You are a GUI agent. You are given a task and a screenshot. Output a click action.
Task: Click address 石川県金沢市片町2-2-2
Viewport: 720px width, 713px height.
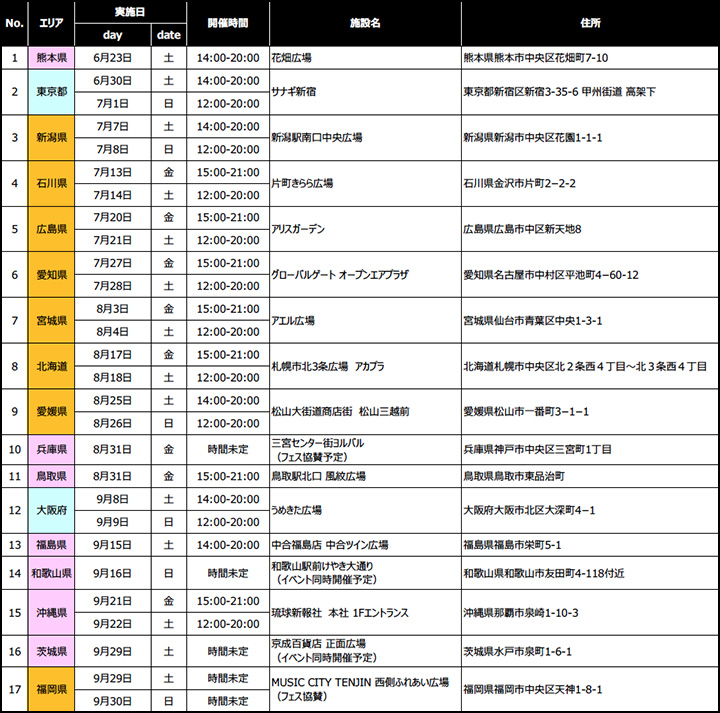(519, 183)
